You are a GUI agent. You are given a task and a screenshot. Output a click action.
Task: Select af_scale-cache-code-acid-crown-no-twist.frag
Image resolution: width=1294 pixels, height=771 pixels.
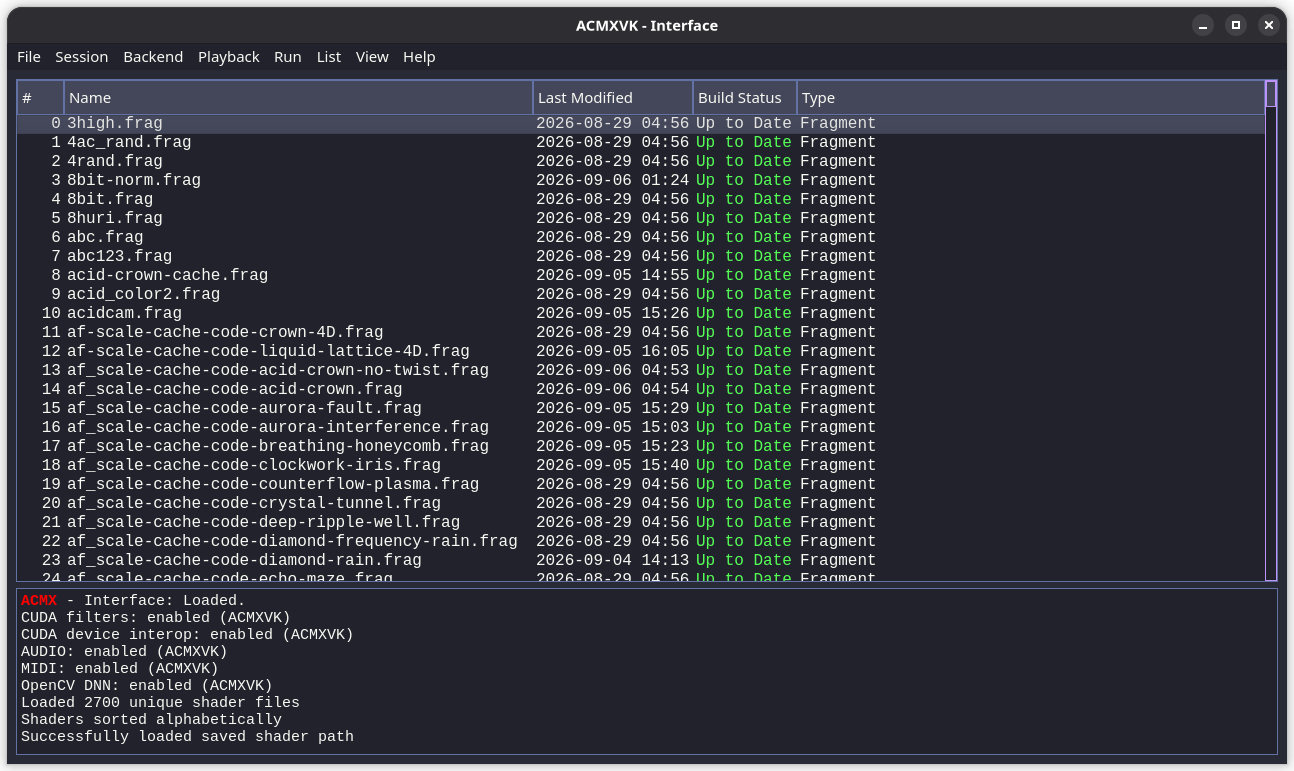click(x=641, y=371)
